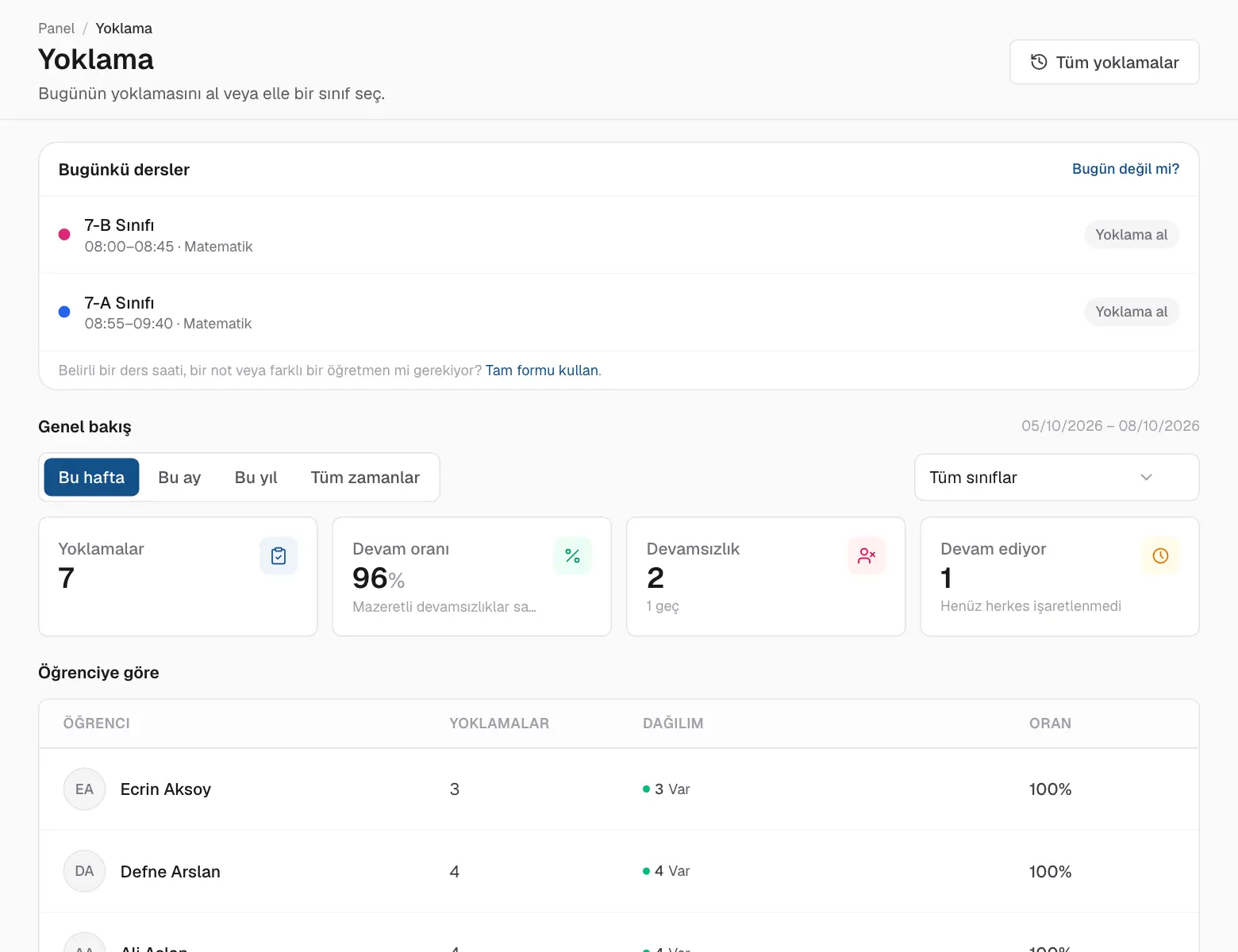The width and height of the screenshot is (1238, 952).
Task: Click the 100% rate for Ecrin Aksoy
Action: [x=1050, y=789]
